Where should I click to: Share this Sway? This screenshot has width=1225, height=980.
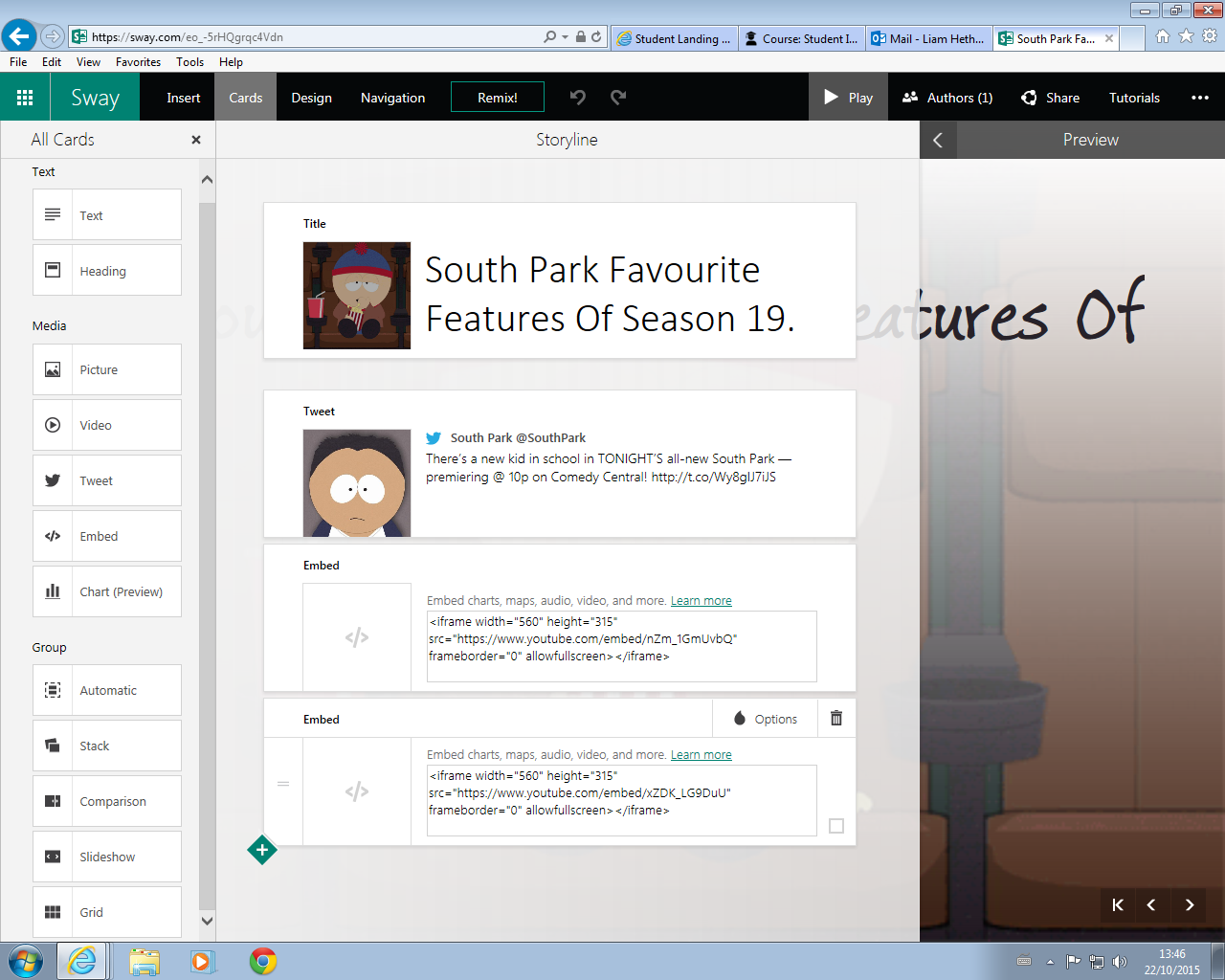tap(1051, 98)
